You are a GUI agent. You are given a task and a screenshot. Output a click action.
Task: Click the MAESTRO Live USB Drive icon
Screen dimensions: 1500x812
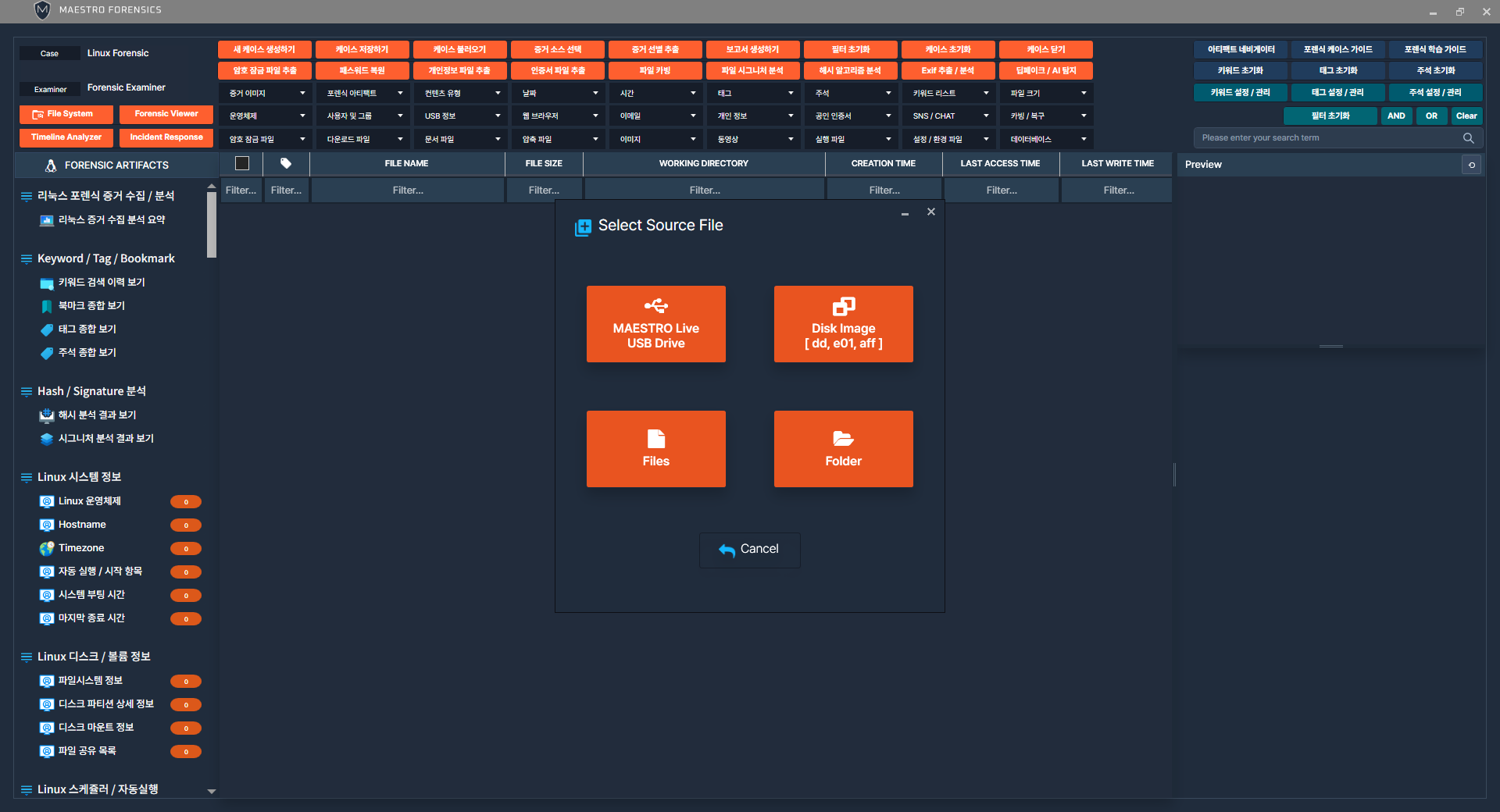point(655,305)
